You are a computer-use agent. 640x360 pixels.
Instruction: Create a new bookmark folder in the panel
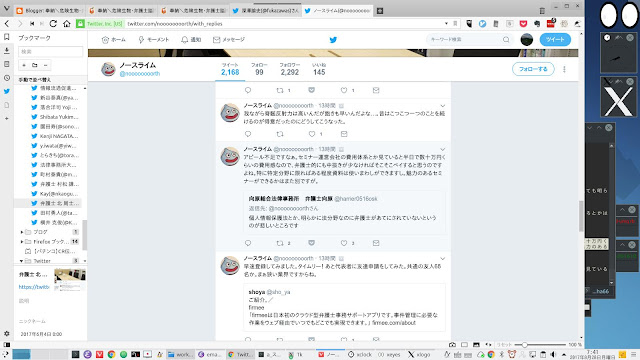(35, 65)
